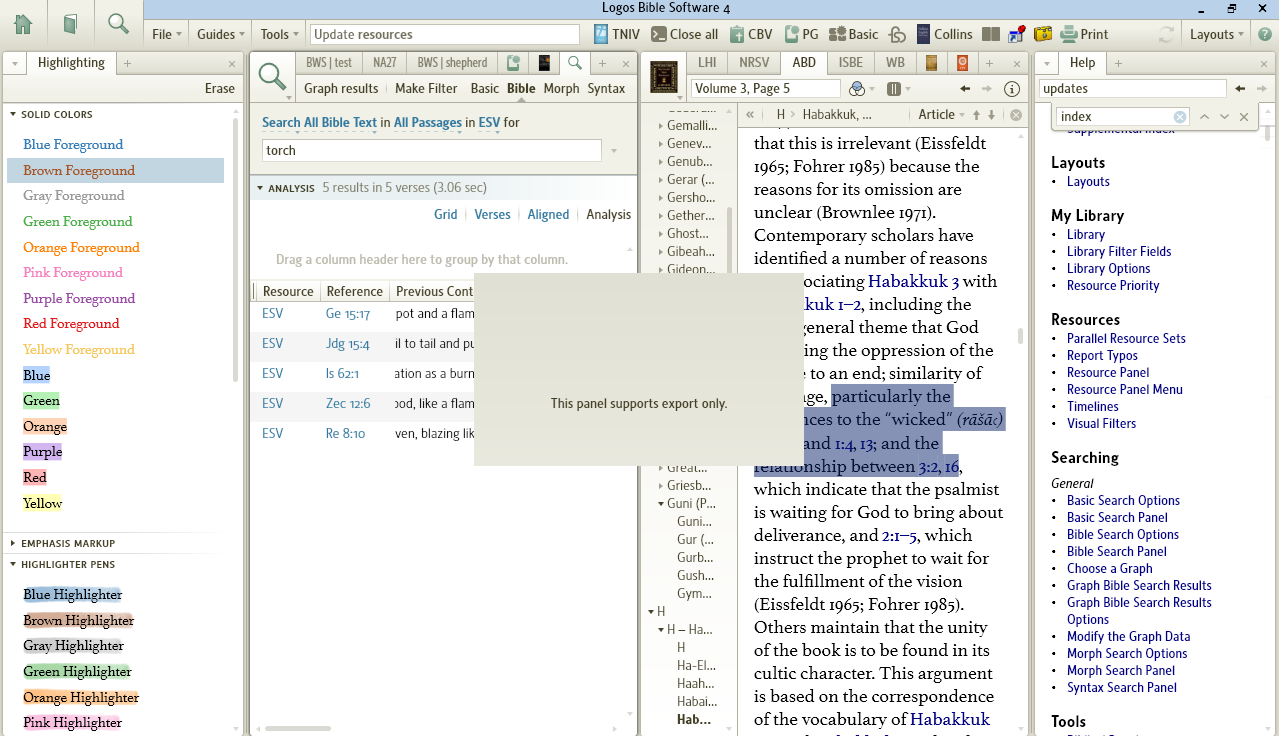Open the Highlighting panel menu arrow

point(14,63)
